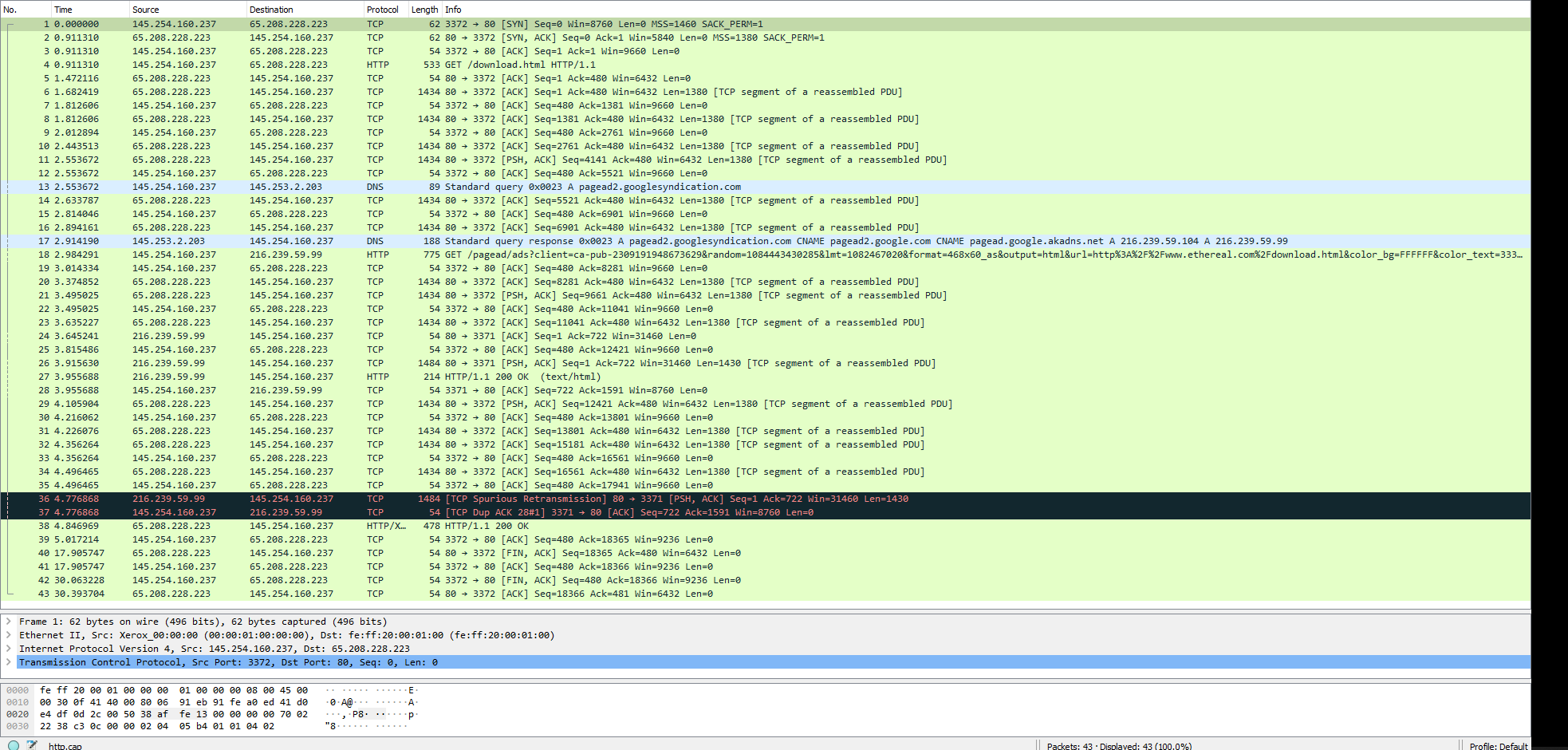Select packet 42 FIN, ACK from port 3372
Image resolution: width=1568 pixels, height=750 pixels.
766,580
